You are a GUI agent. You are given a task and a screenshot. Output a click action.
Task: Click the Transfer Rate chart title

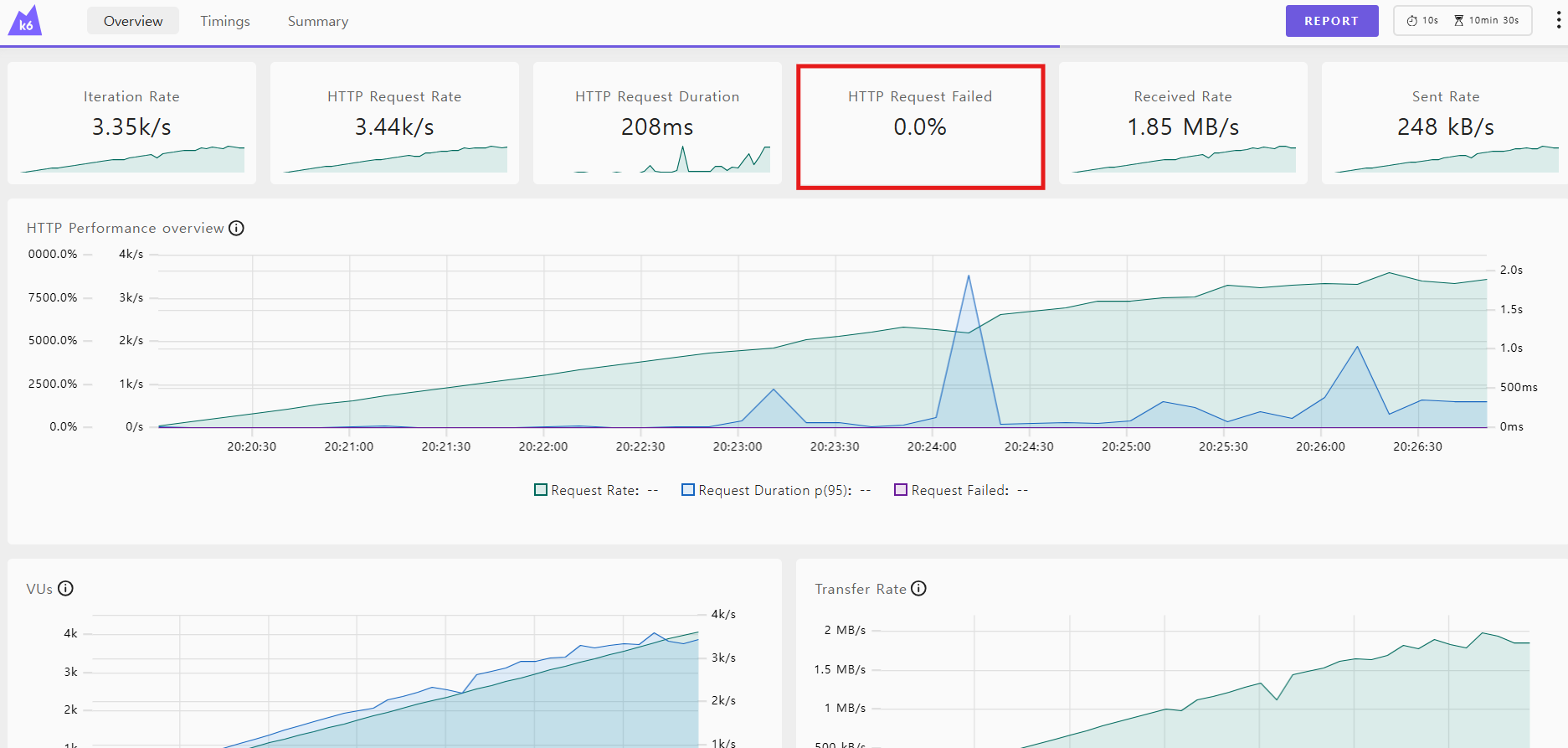pyautogui.click(x=861, y=589)
